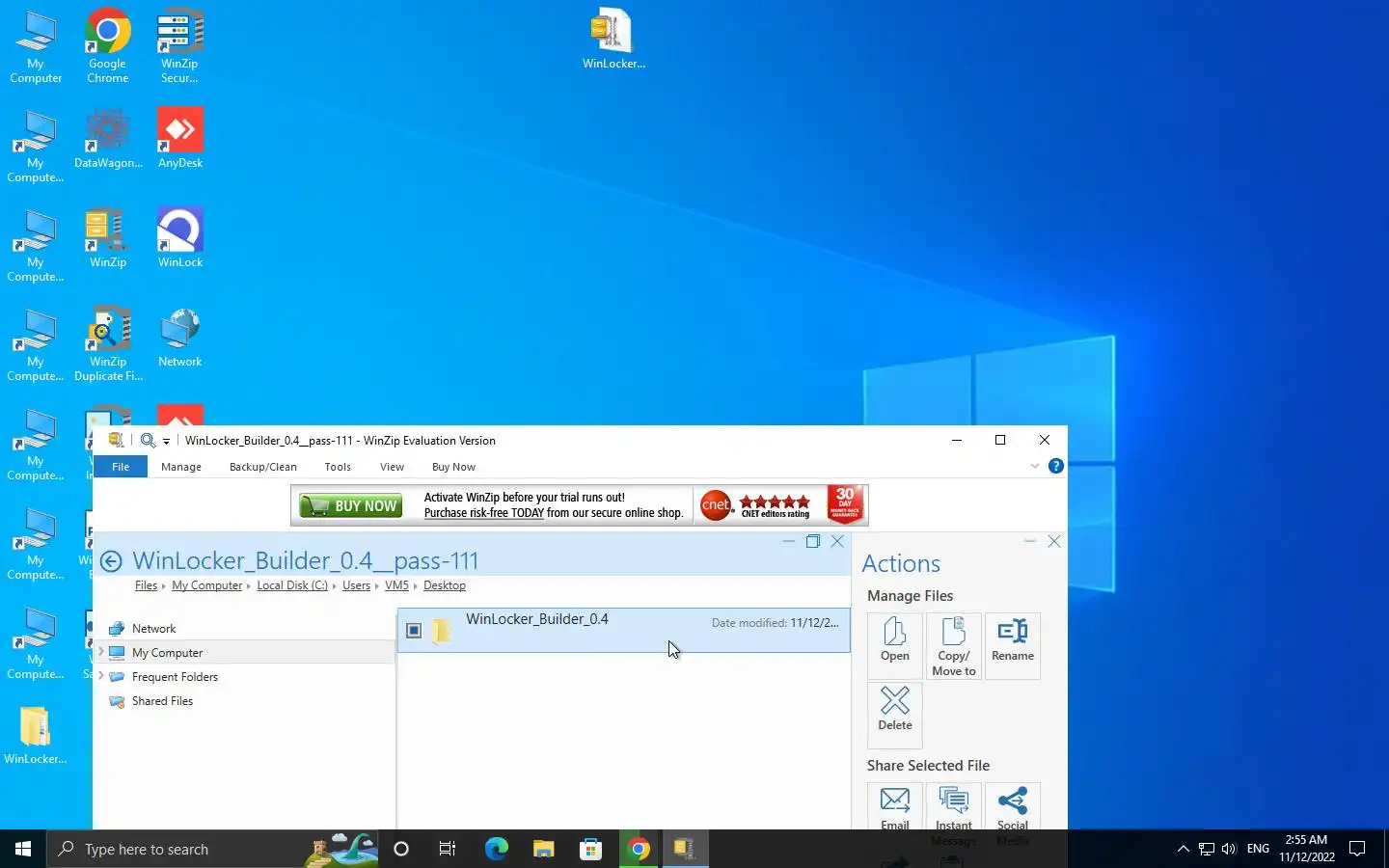Go to VM5 breadcrumb link
This screenshot has width=1389, height=868.
[396, 585]
